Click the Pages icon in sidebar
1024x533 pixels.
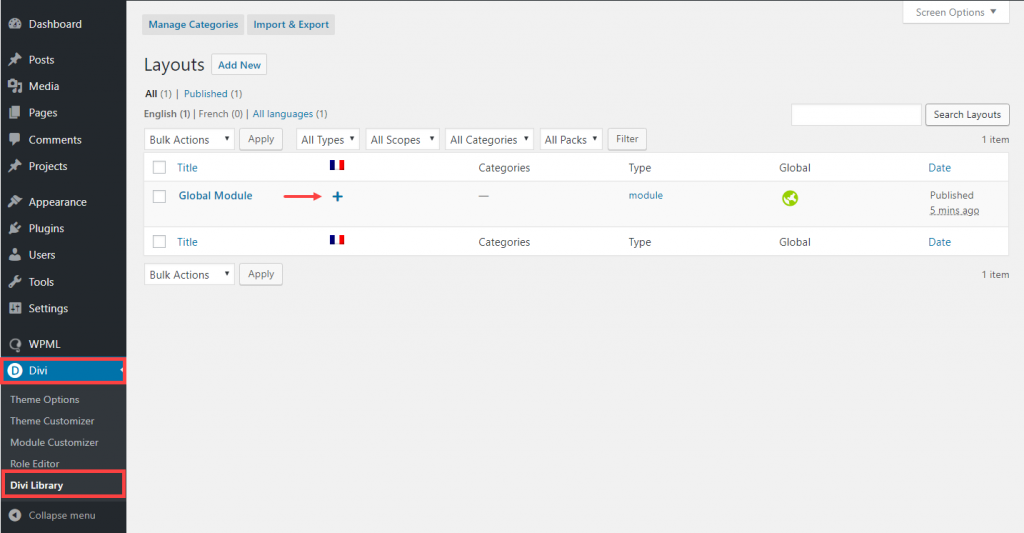14,113
